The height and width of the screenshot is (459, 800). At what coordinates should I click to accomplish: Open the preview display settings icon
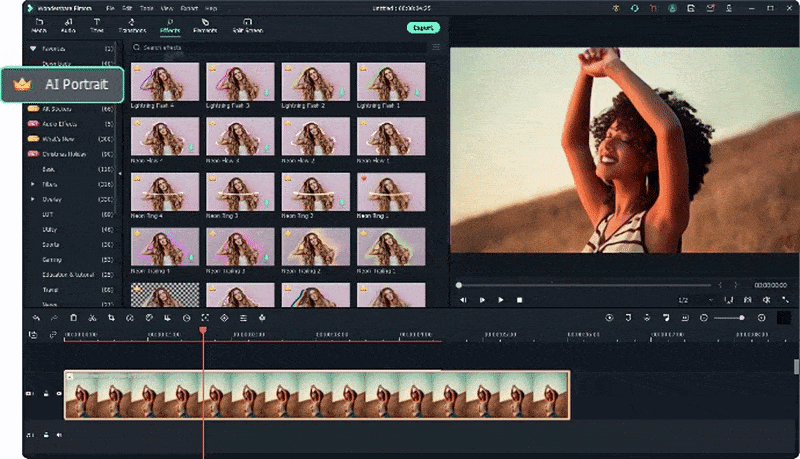(729, 300)
